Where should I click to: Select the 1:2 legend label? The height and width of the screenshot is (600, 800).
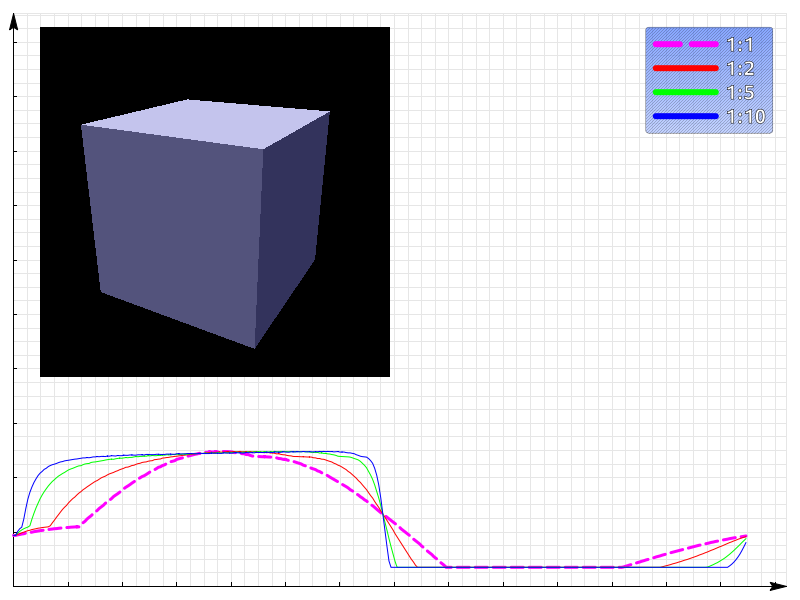tap(740, 68)
